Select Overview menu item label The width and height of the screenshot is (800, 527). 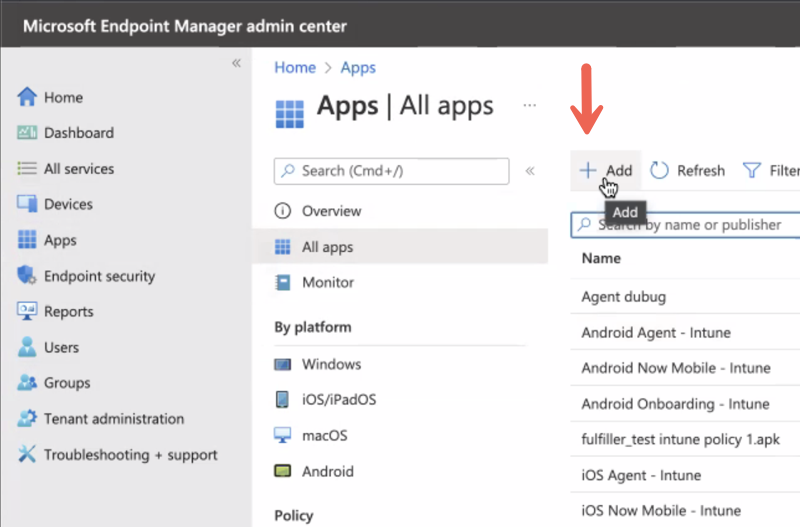(x=332, y=211)
